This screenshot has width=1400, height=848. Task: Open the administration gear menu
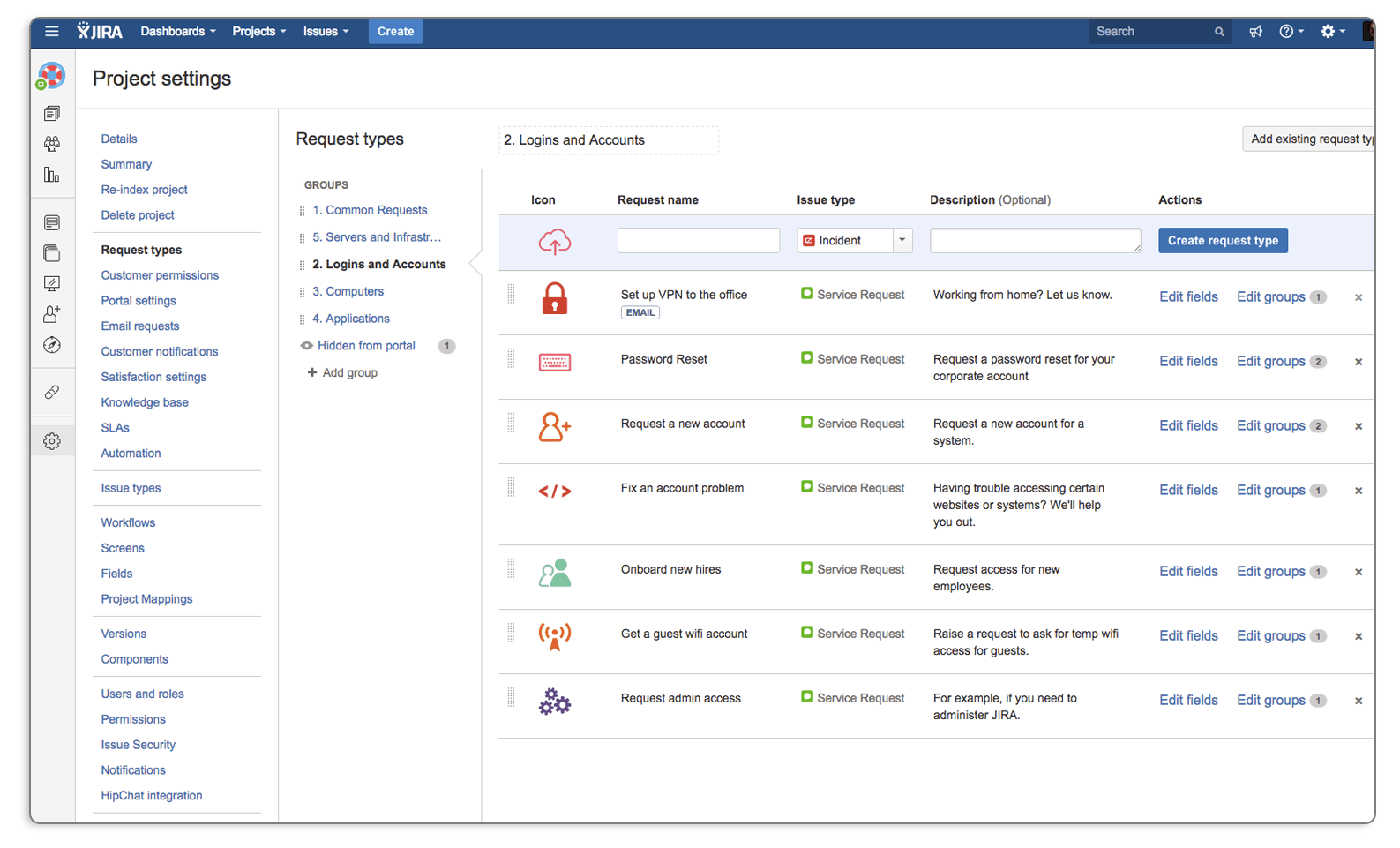click(1333, 32)
